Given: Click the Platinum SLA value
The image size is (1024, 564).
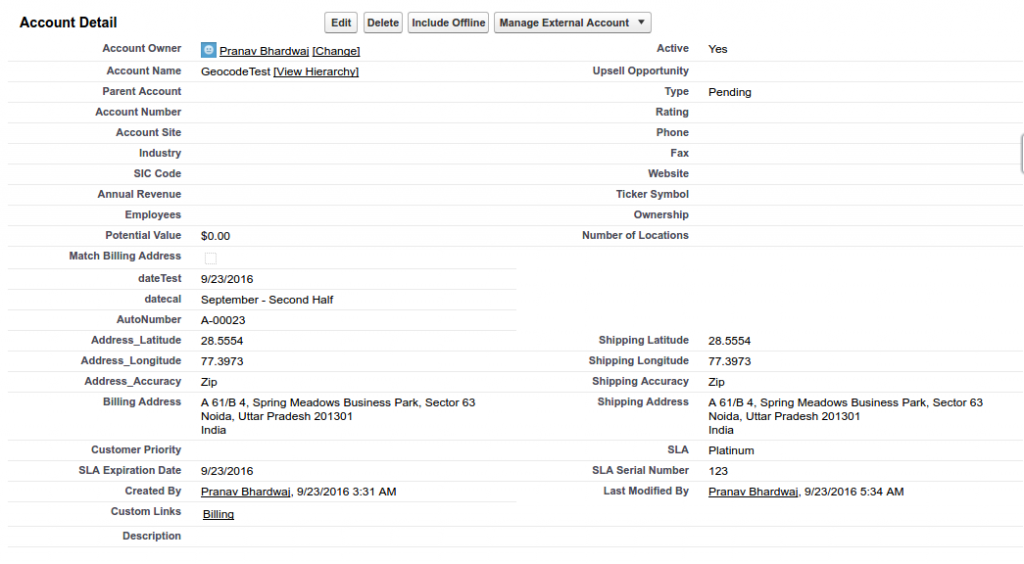Looking at the screenshot, I should click(730, 451).
